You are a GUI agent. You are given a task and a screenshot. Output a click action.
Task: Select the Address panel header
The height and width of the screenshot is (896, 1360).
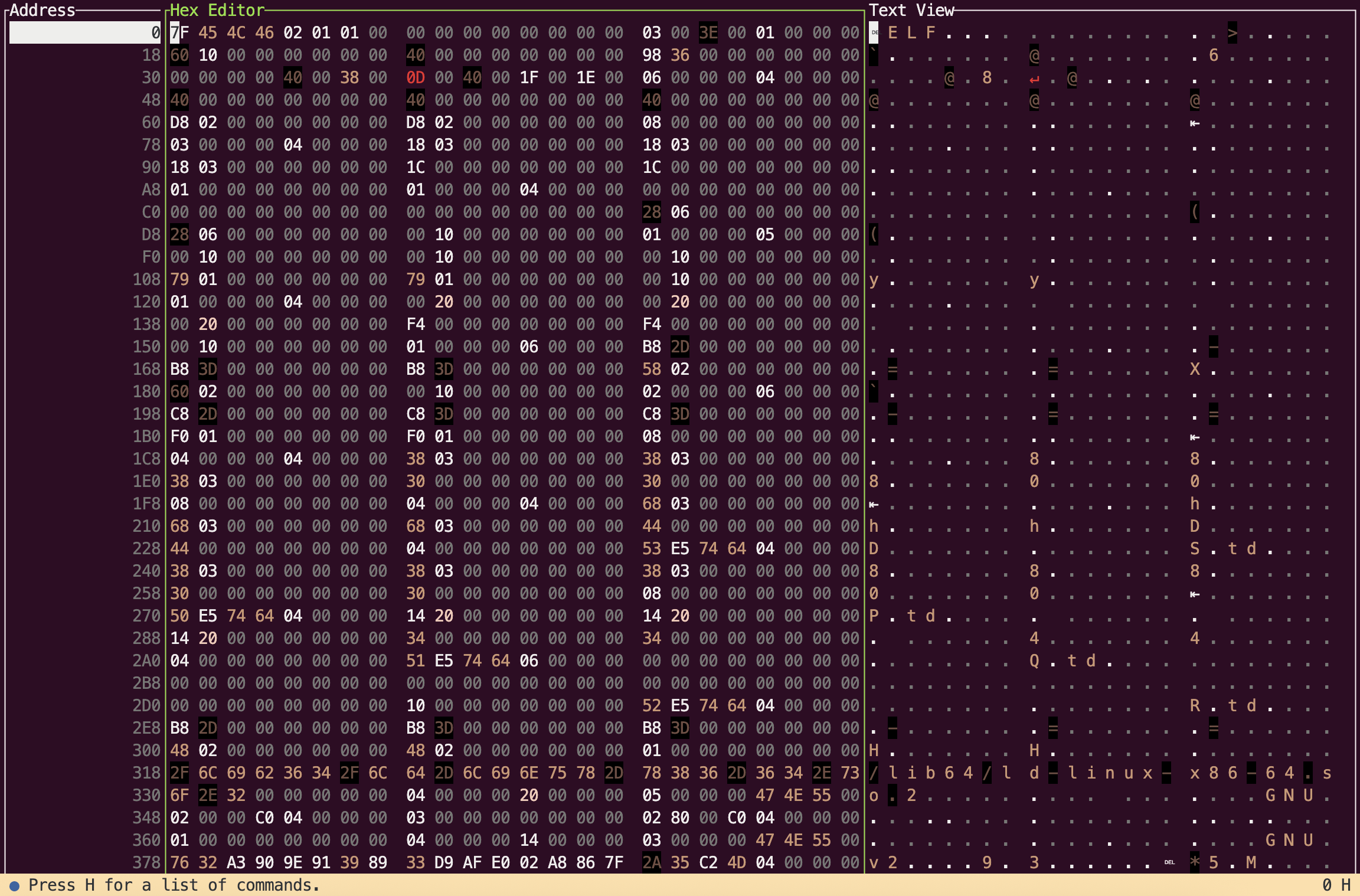point(42,10)
